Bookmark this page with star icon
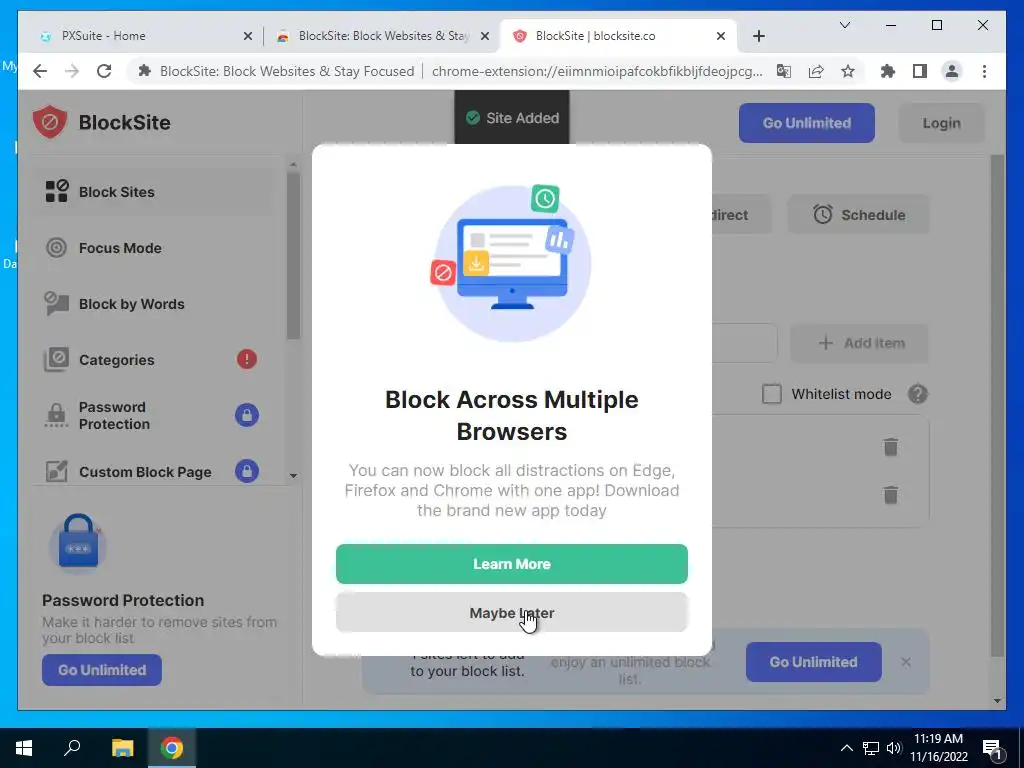This screenshot has width=1024, height=768. (848, 71)
